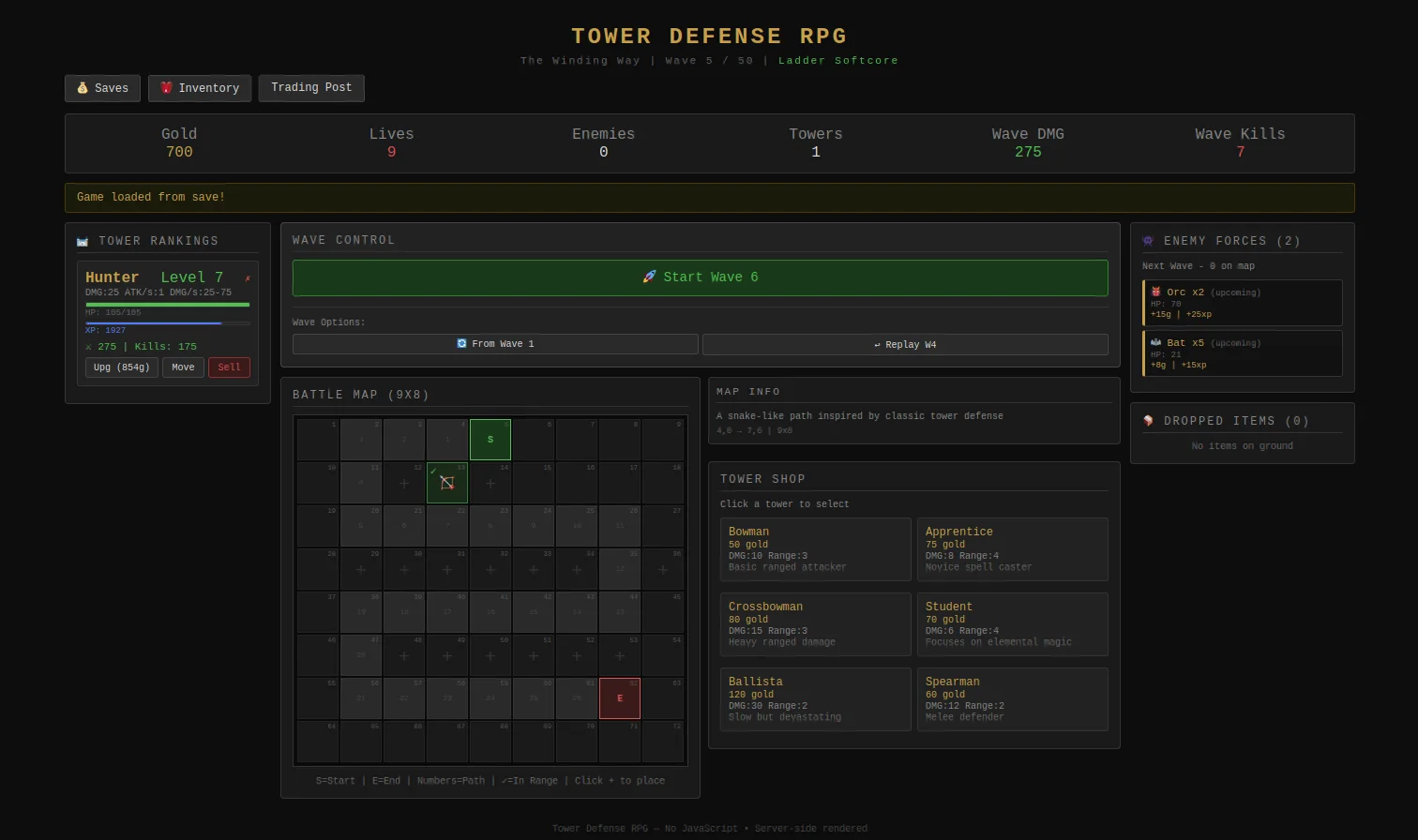
Task: Click the plus icon on tile 36
Action: click(x=663, y=570)
